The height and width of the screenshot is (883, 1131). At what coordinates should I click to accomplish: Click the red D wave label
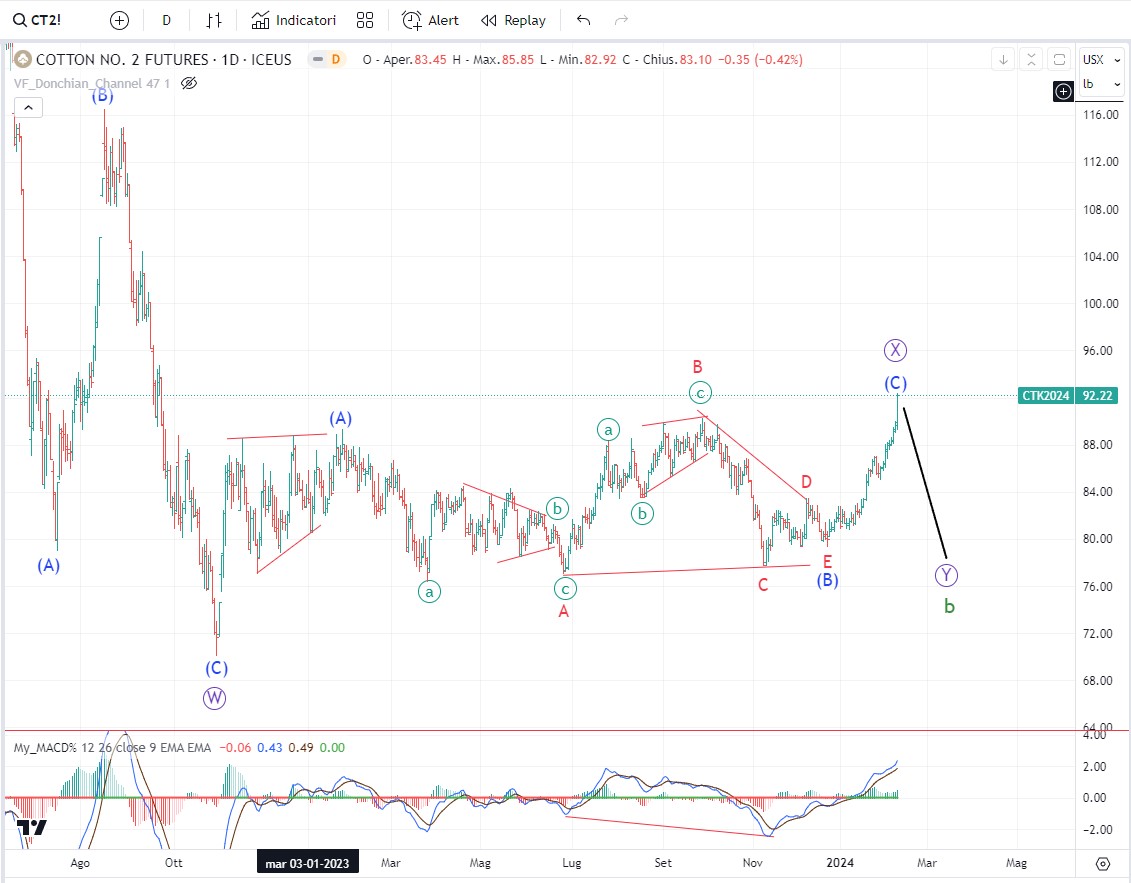pyautogui.click(x=806, y=482)
